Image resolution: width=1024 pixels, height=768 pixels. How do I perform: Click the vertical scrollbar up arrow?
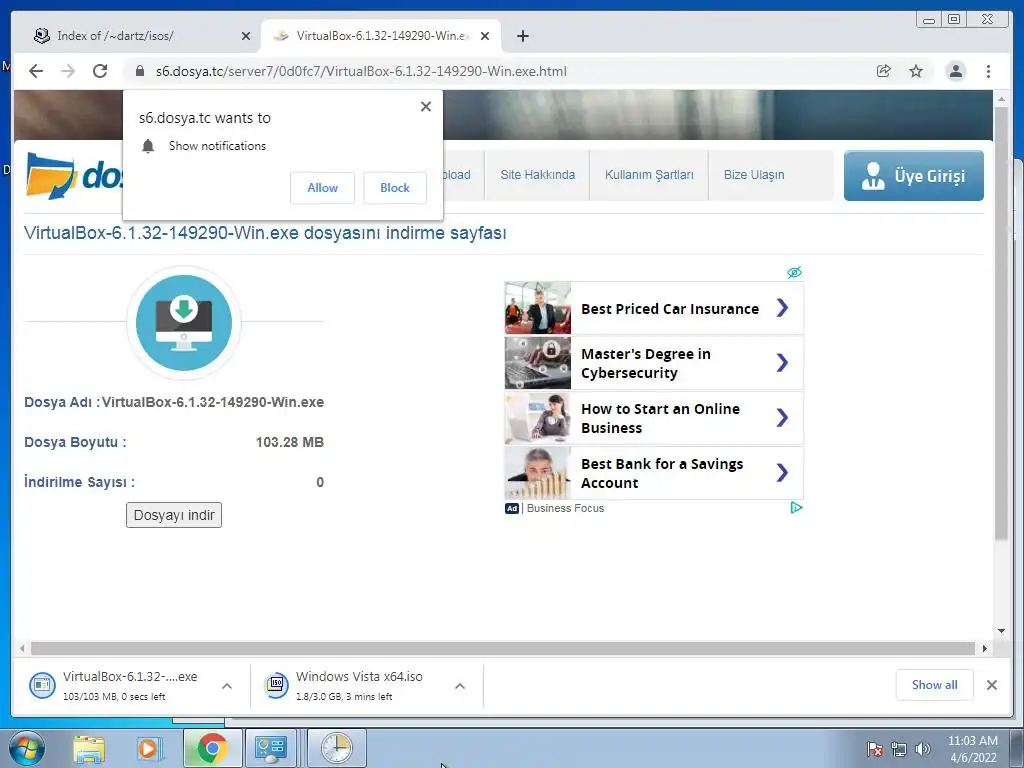tap(1001, 99)
